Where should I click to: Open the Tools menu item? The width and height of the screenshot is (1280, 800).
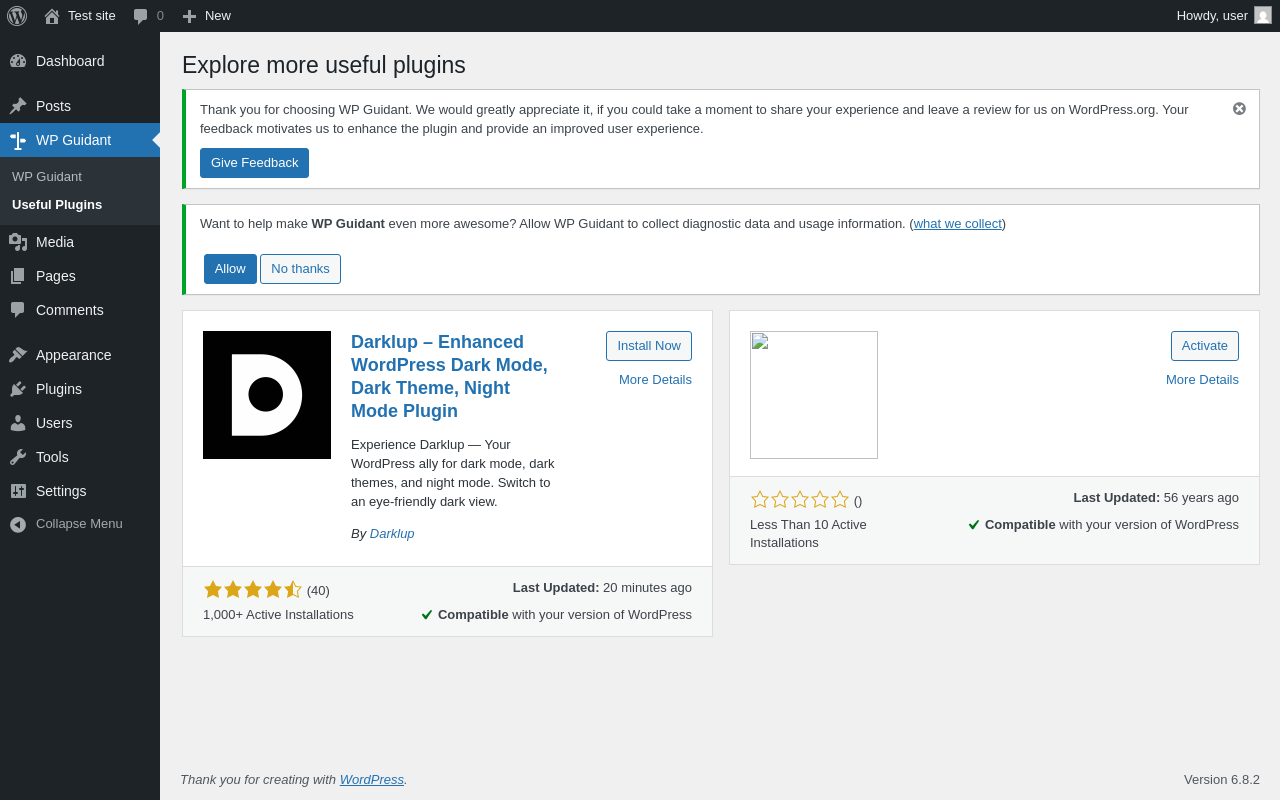[80, 457]
